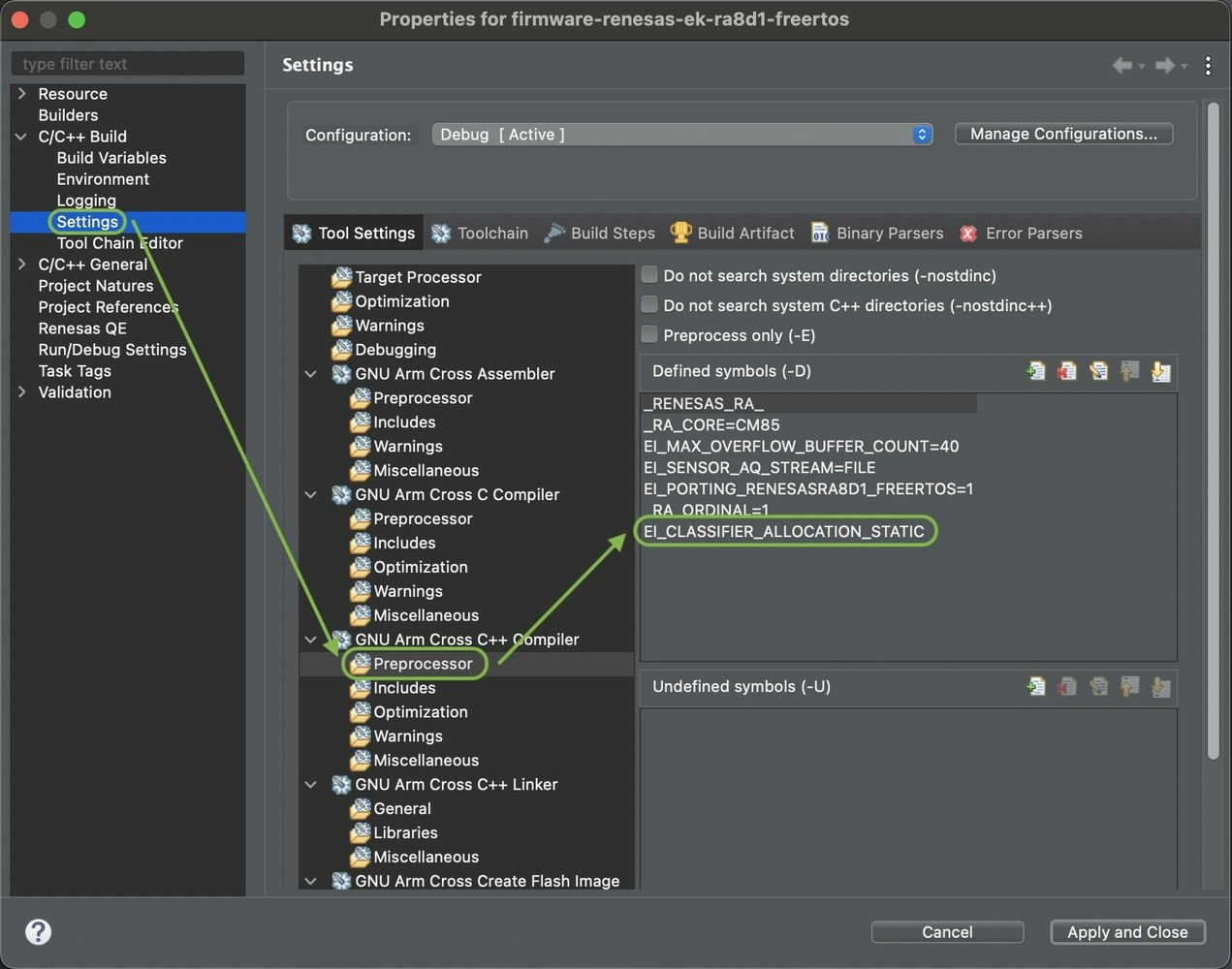This screenshot has width=1232, height=969.
Task: Enable Do not search system directories (-nostdinc)
Action: 649,275
